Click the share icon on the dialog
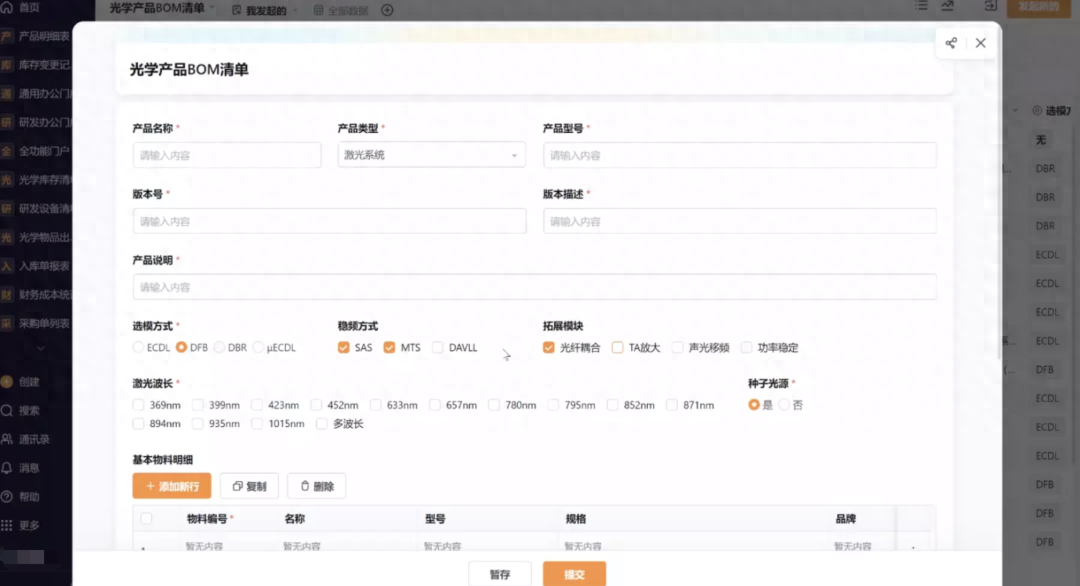 coord(951,43)
